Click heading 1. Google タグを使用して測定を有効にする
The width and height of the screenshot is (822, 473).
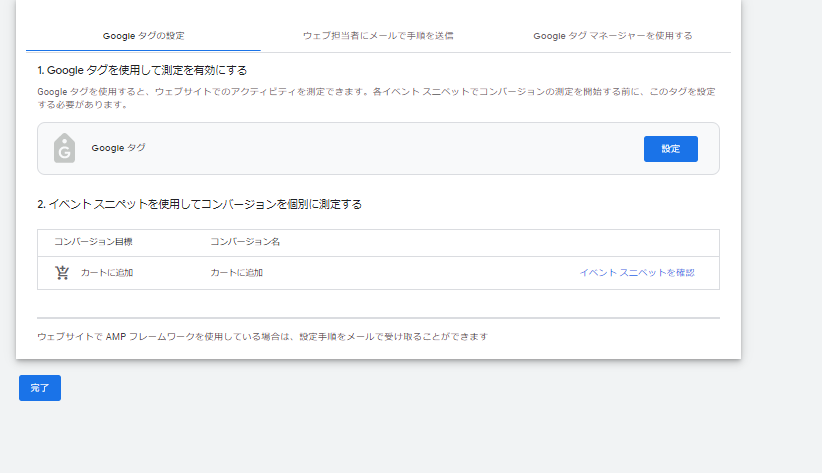tap(142, 70)
